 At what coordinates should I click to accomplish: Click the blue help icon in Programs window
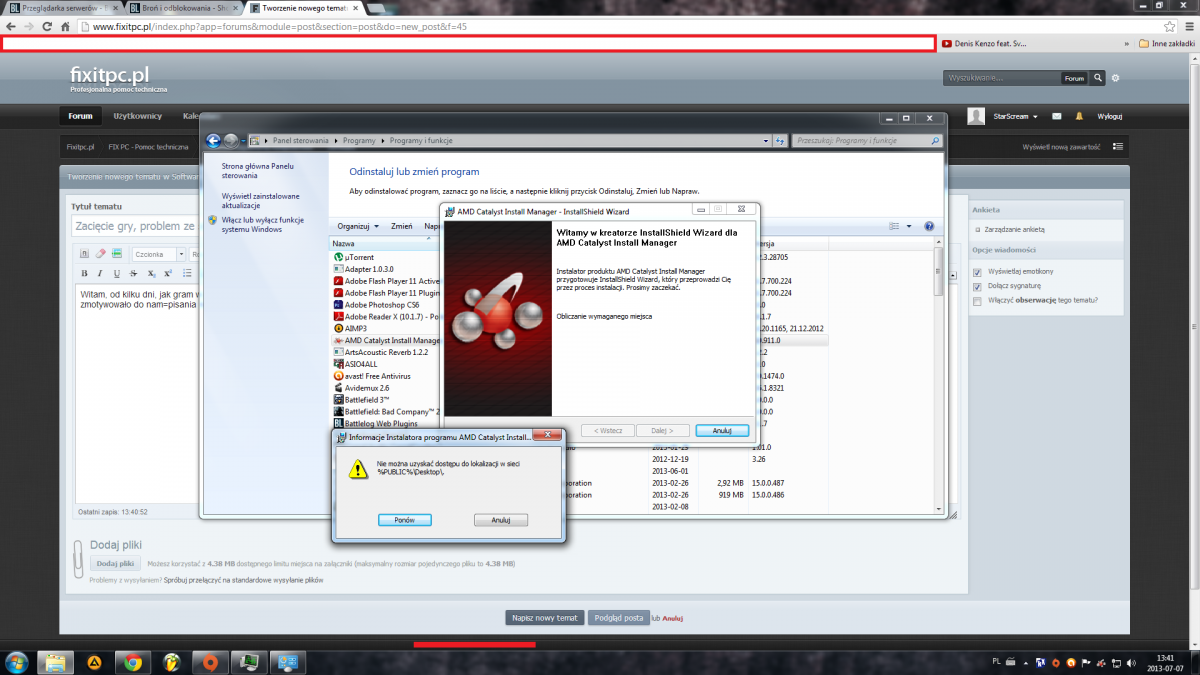[929, 226]
